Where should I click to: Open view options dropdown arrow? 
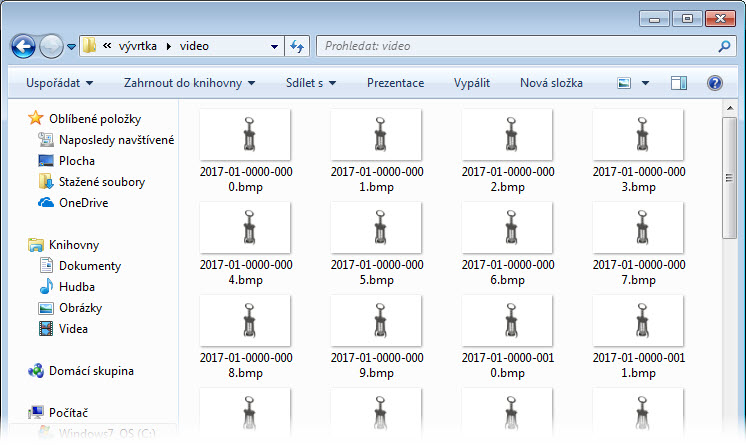point(645,83)
